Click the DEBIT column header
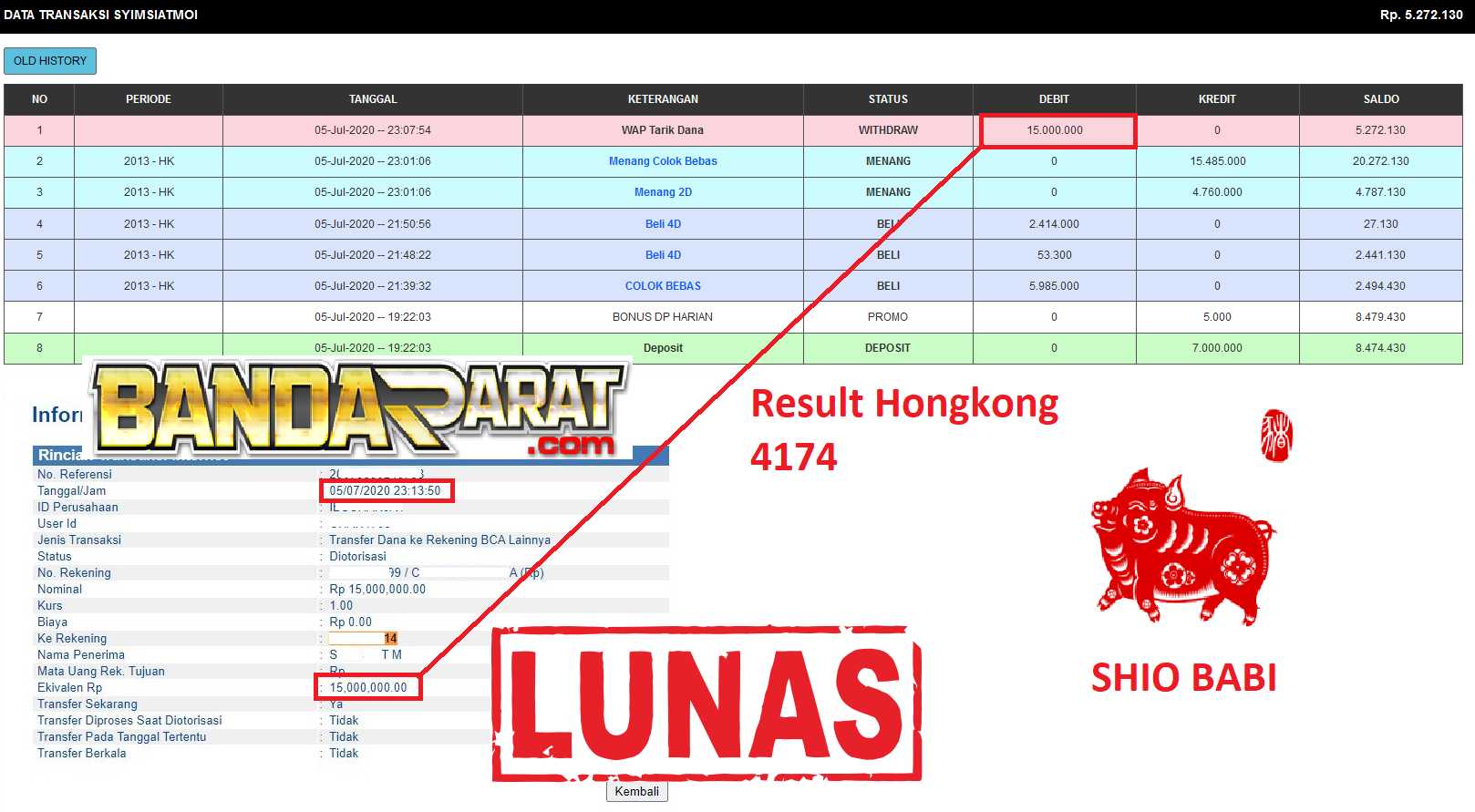 1054,99
